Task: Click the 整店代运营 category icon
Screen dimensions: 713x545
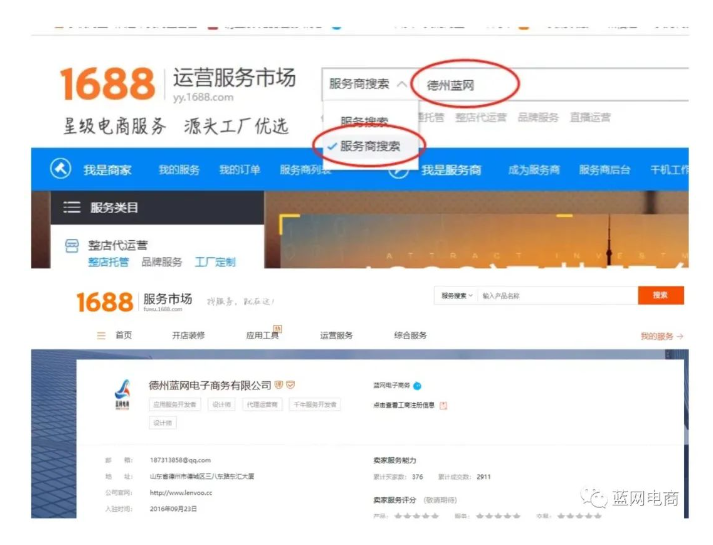Action: tap(71, 245)
